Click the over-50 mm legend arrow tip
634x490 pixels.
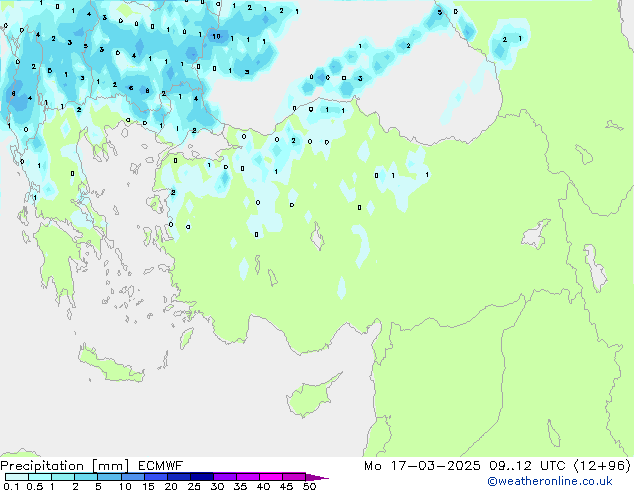[x=317, y=477]
